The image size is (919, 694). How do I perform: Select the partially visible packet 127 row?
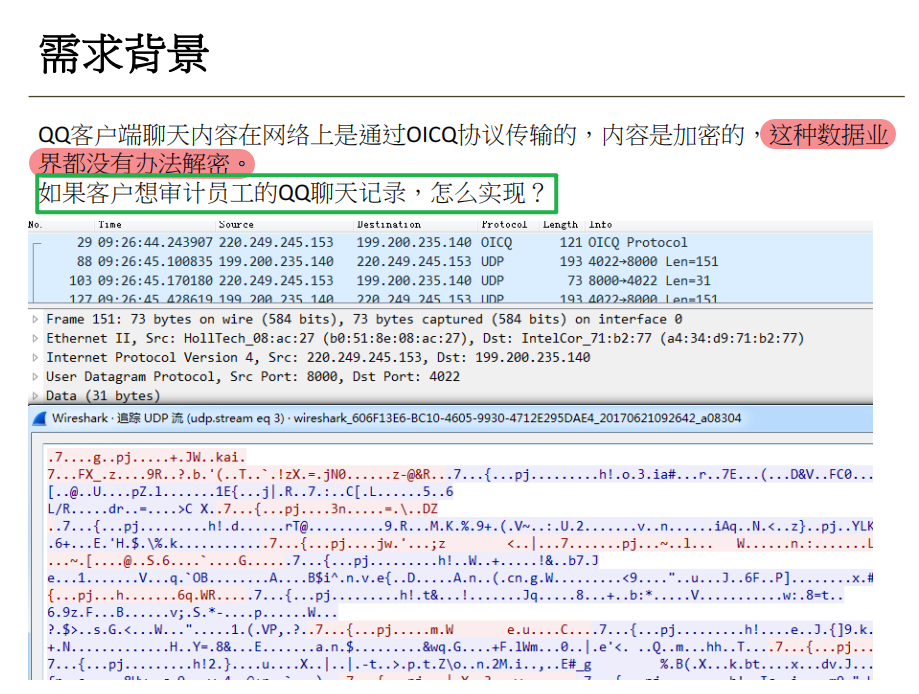(450, 297)
